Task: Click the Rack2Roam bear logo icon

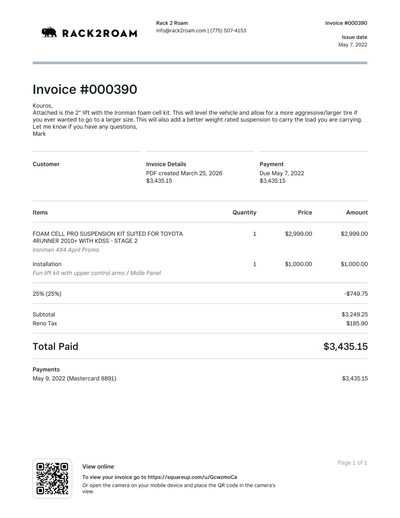Action: point(49,32)
